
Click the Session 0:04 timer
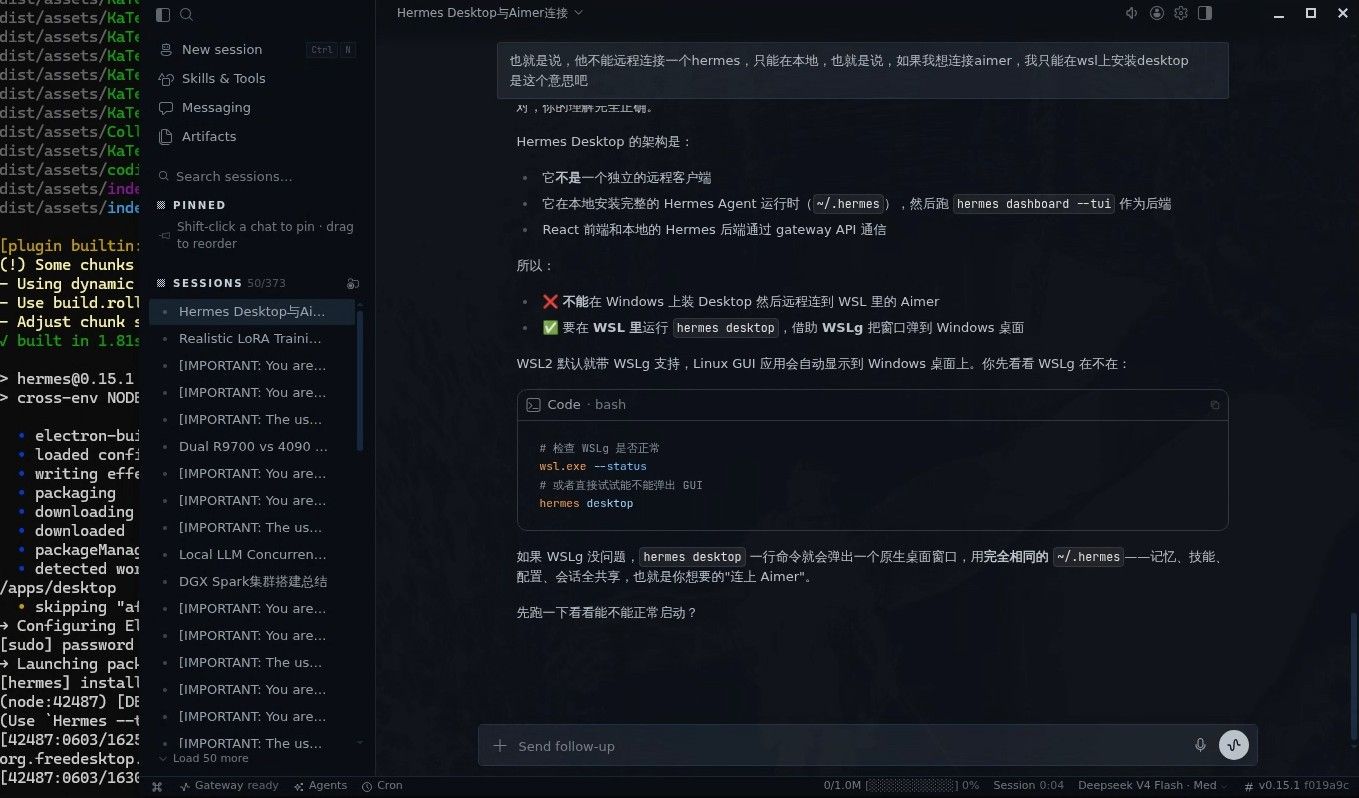point(1028,786)
